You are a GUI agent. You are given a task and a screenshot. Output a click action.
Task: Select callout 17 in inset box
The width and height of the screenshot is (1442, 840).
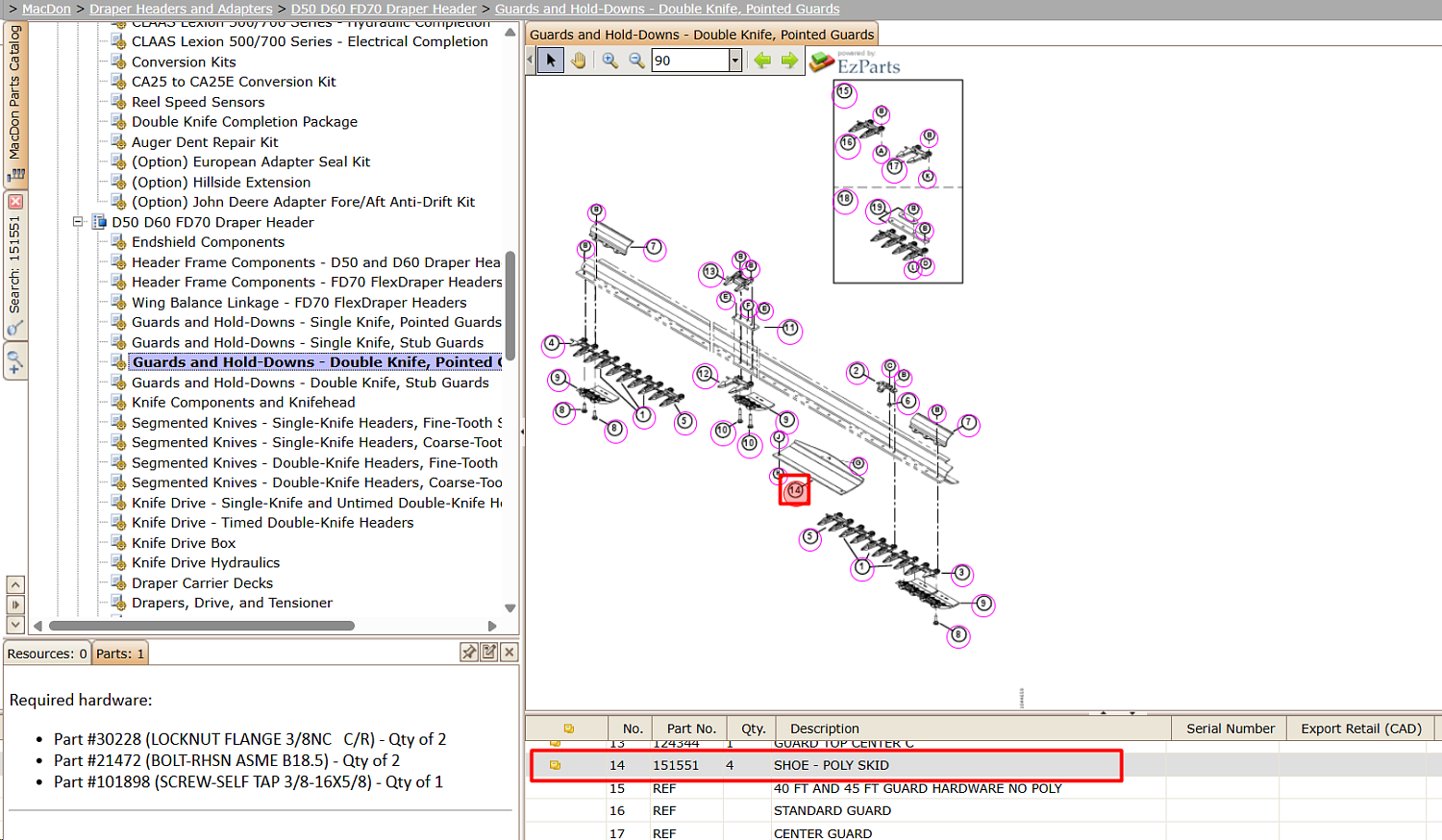pos(894,167)
